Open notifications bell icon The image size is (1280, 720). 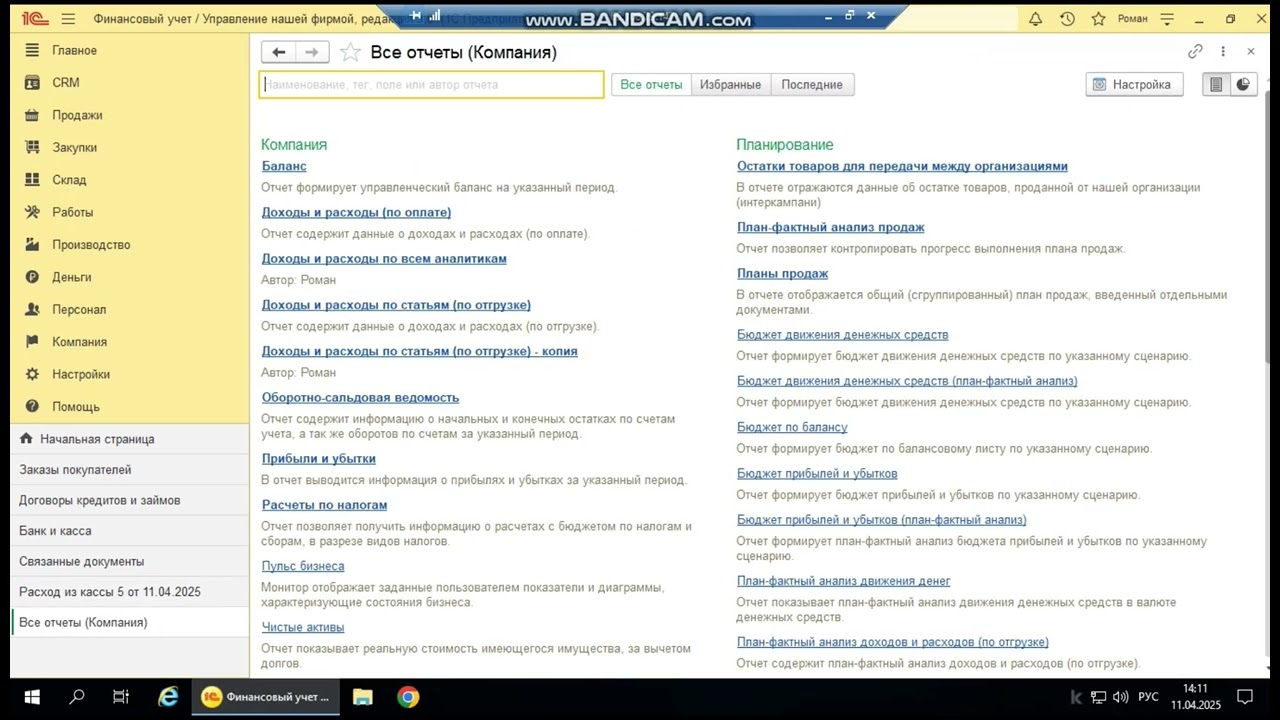(x=1035, y=19)
